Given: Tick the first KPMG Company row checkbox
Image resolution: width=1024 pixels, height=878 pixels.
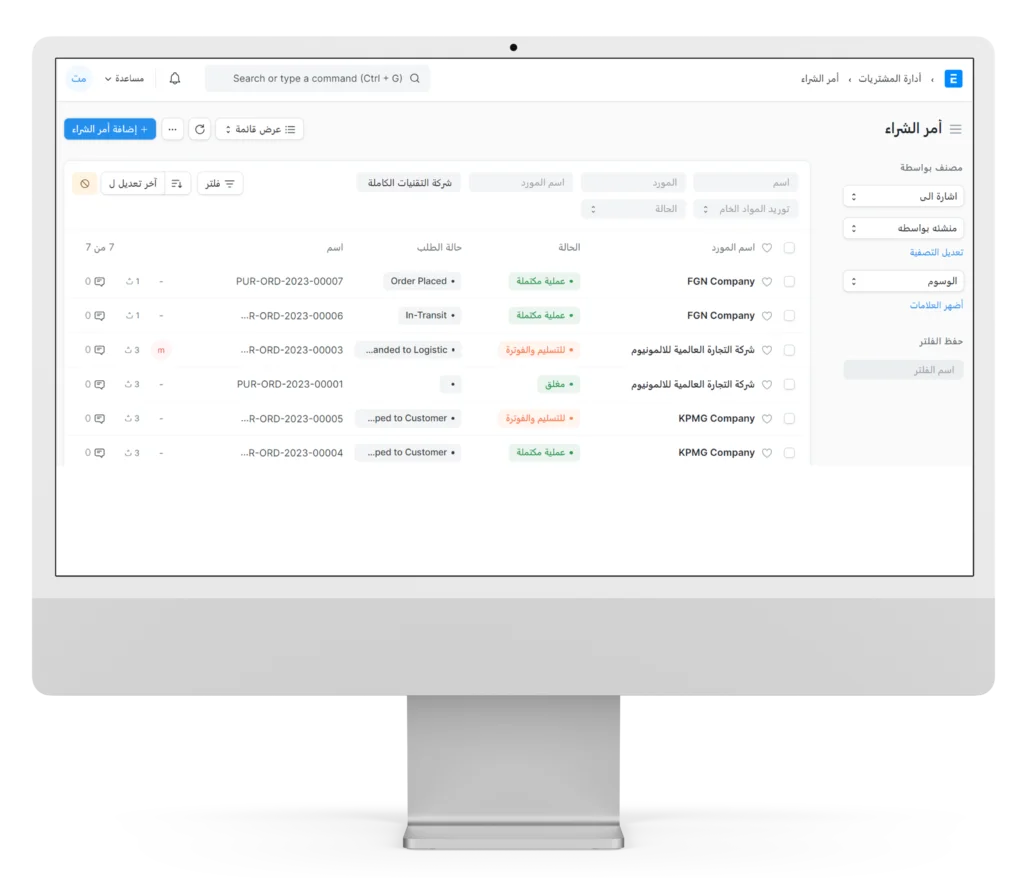Looking at the screenshot, I should 789,419.
